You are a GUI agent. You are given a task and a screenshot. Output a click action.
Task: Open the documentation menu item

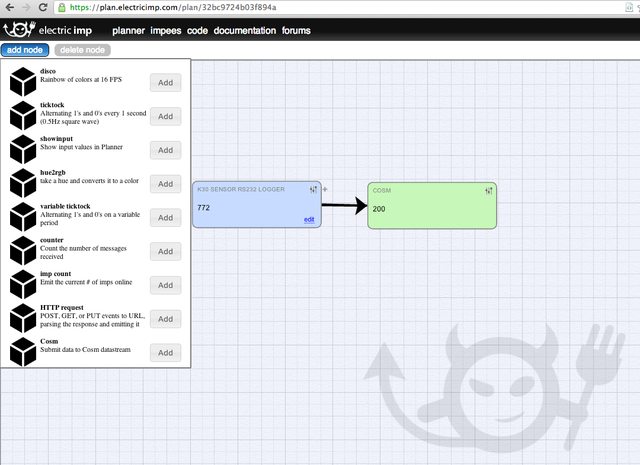click(x=245, y=31)
